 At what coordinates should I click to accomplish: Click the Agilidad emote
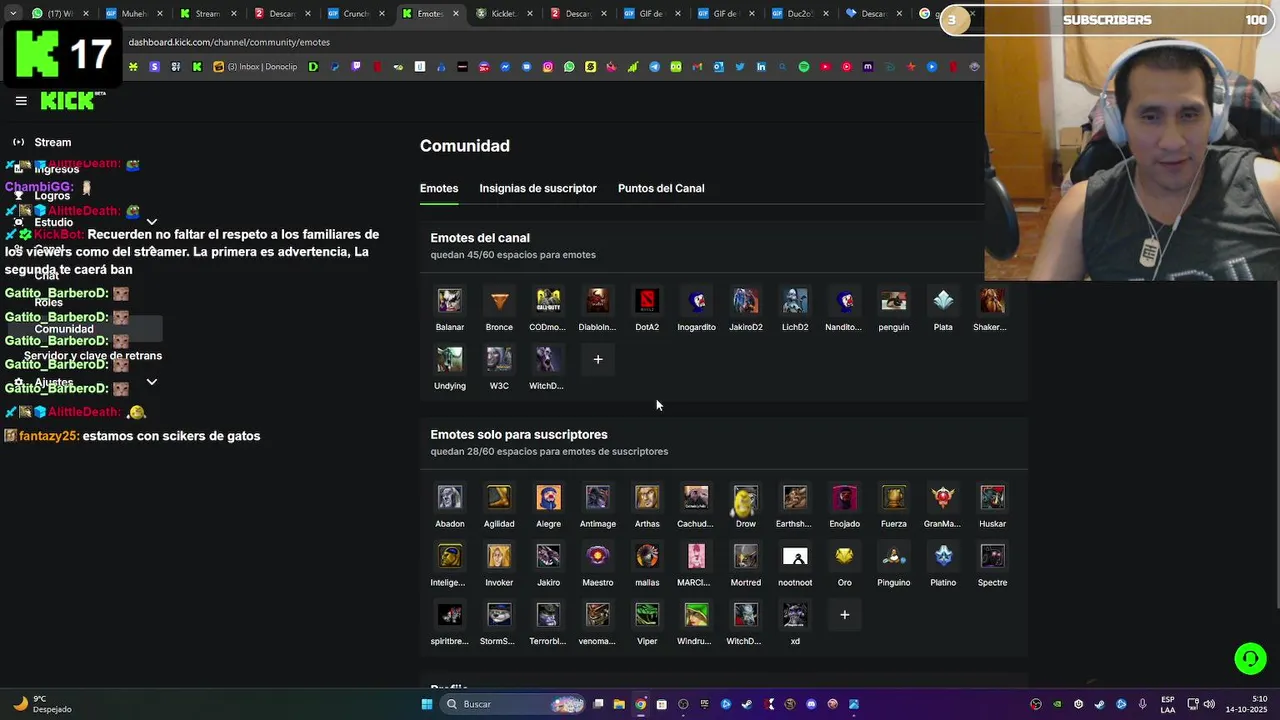click(x=499, y=498)
